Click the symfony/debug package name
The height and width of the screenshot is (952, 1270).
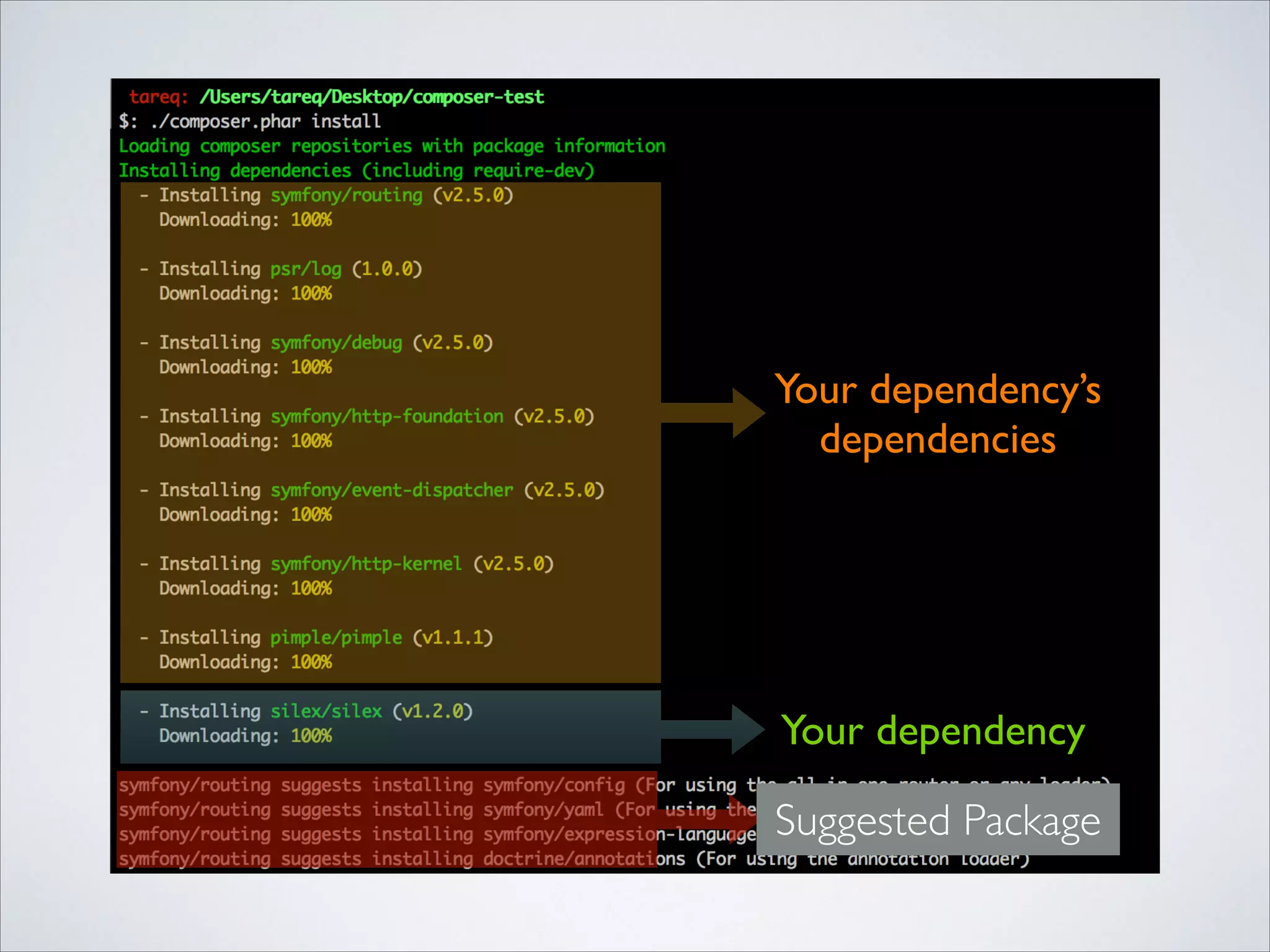click(336, 343)
